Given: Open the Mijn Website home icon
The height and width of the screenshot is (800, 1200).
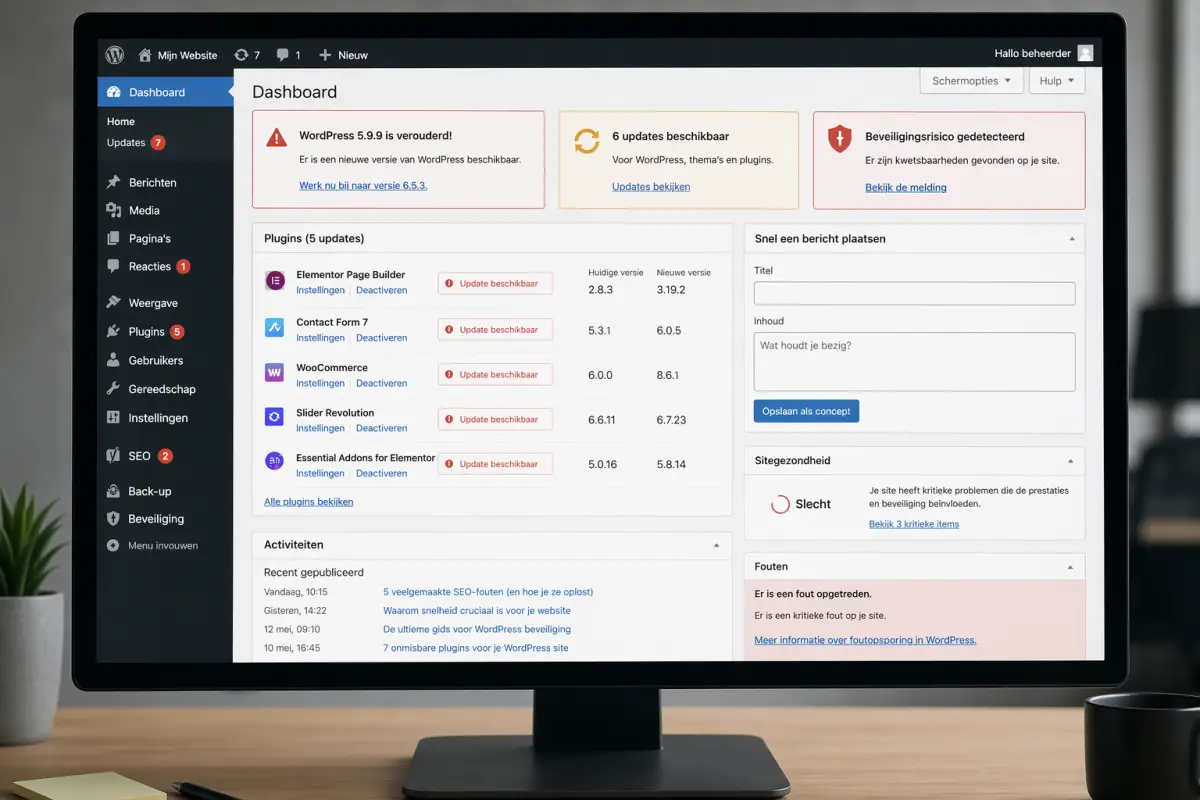Looking at the screenshot, I should click(x=145, y=55).
